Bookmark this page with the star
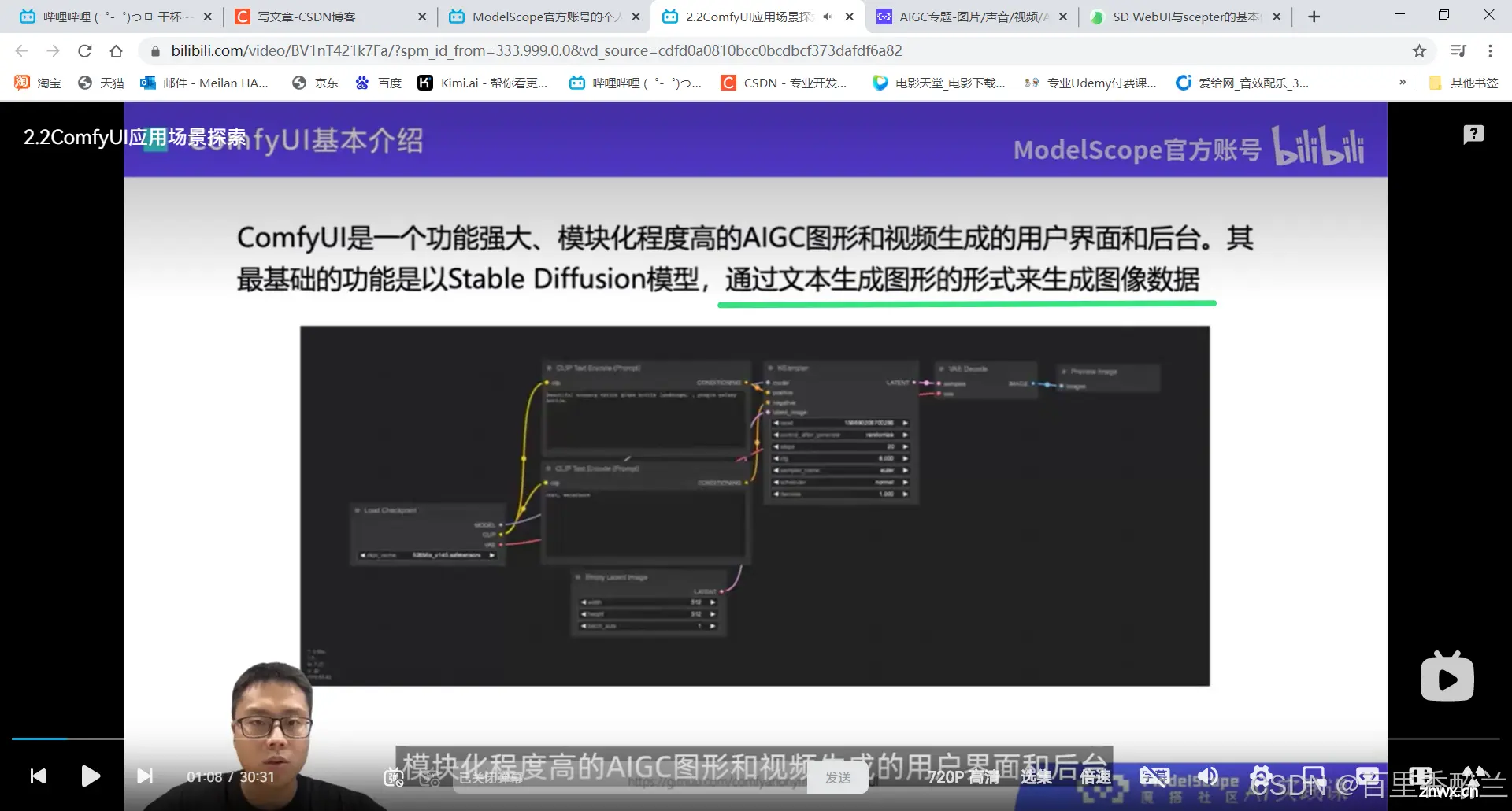The image size is (1512, 811). (x=1419, y=51)
